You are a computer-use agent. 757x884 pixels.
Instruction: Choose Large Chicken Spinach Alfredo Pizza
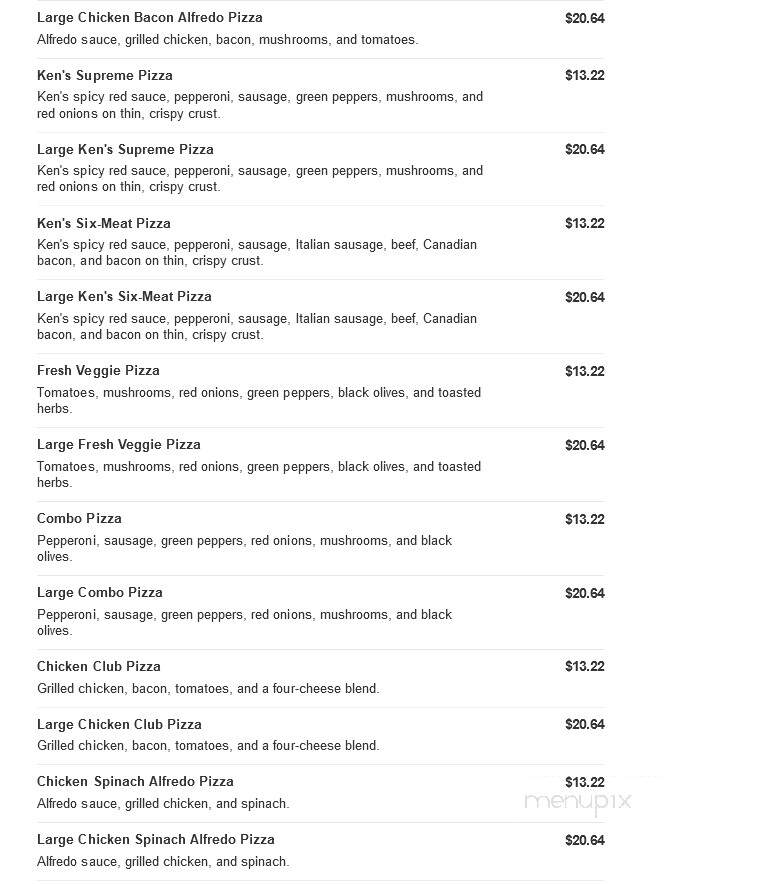coord(156,839)
